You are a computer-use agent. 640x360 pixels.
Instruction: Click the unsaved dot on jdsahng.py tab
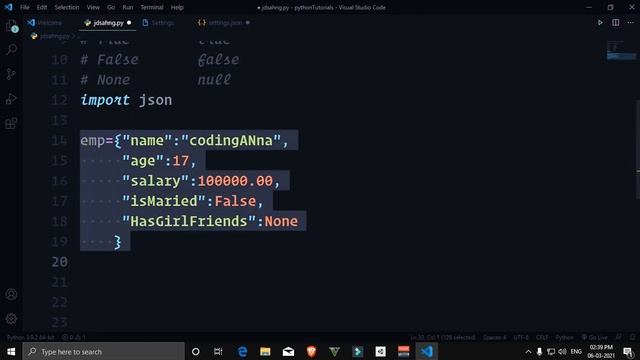coord(129,23)
